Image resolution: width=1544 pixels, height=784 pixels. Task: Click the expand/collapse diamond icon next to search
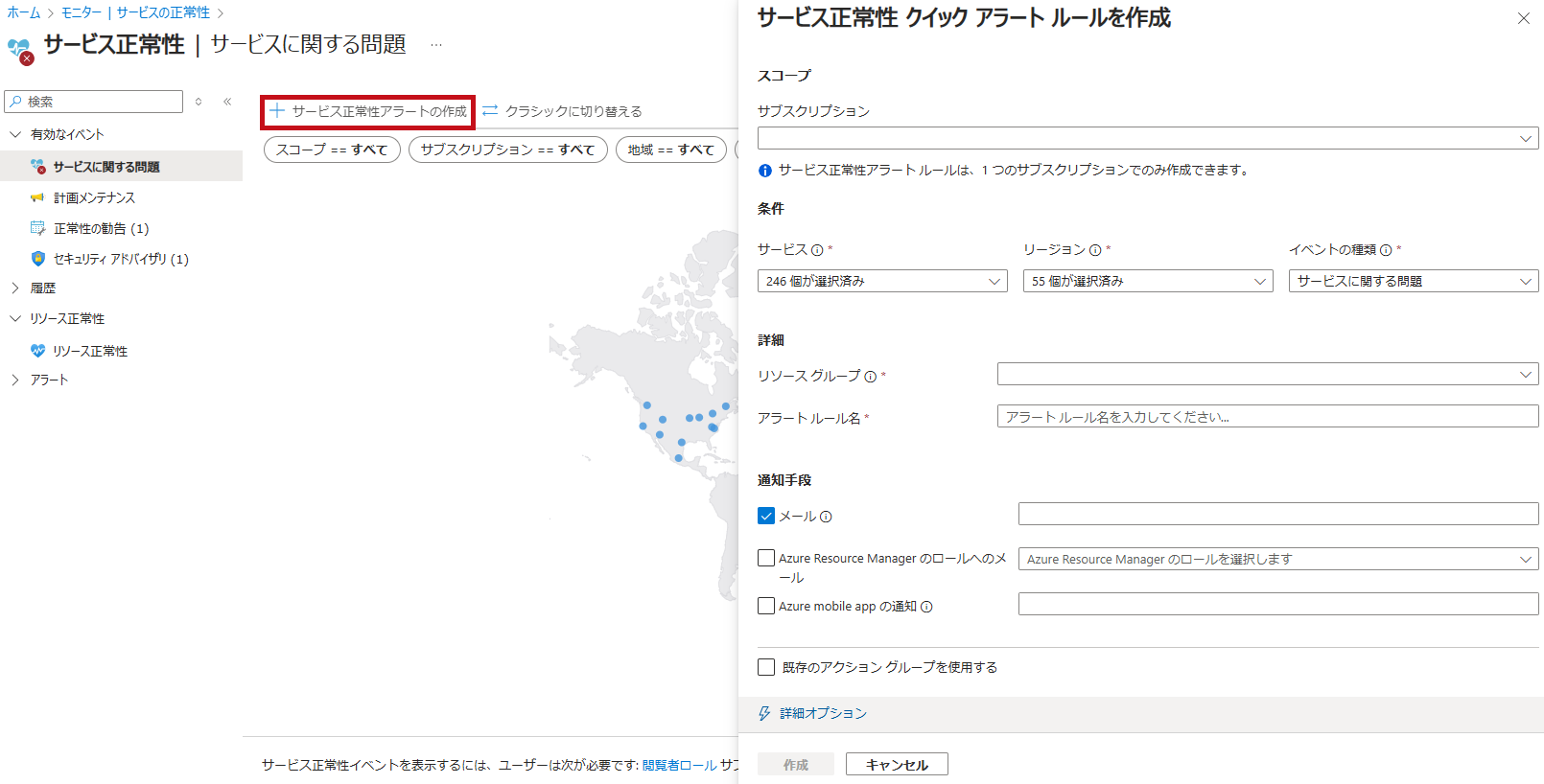click(x=199, y=102)
